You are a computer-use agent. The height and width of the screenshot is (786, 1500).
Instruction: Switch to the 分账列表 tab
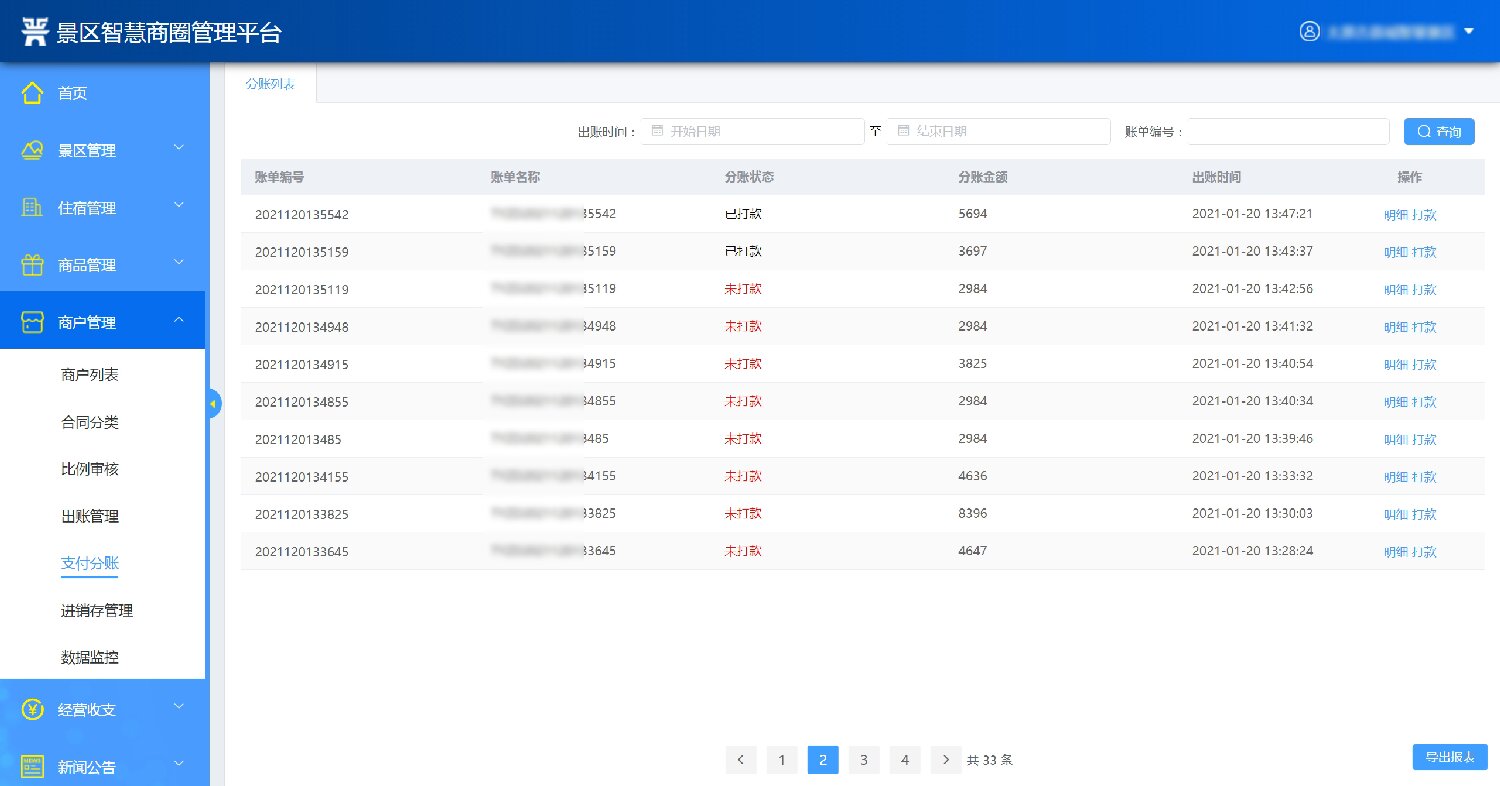coord(270,84)
